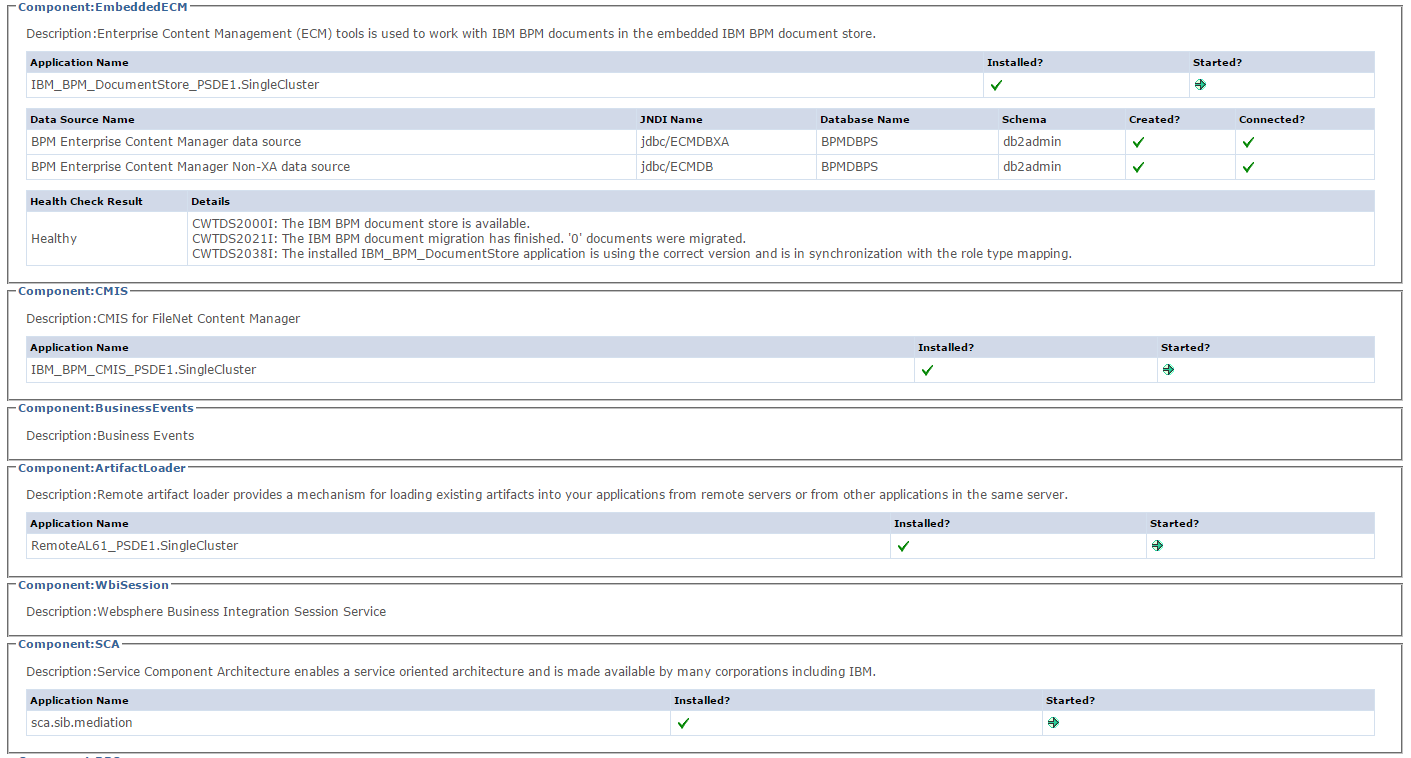Click Connected checkmark for jdbc/ECMDB data source
1411x758 pixels.
coord(1248,167)
